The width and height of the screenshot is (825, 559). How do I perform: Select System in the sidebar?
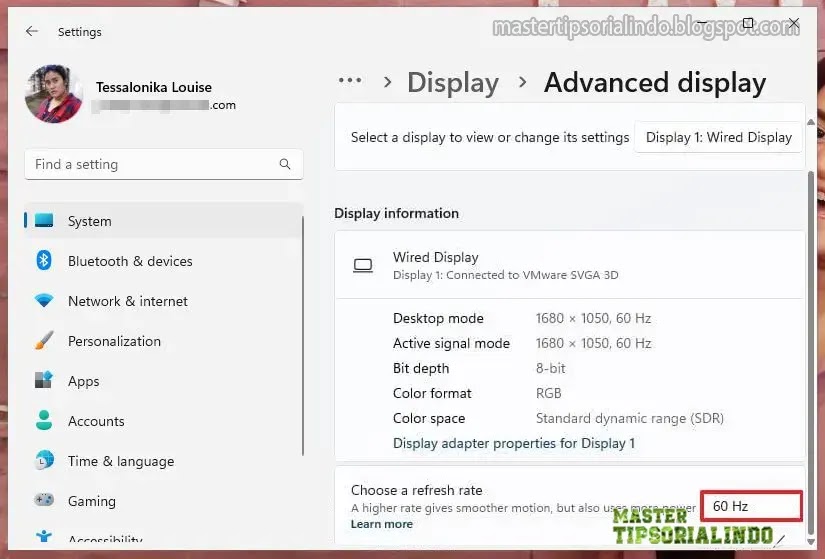tap(164, 221)
